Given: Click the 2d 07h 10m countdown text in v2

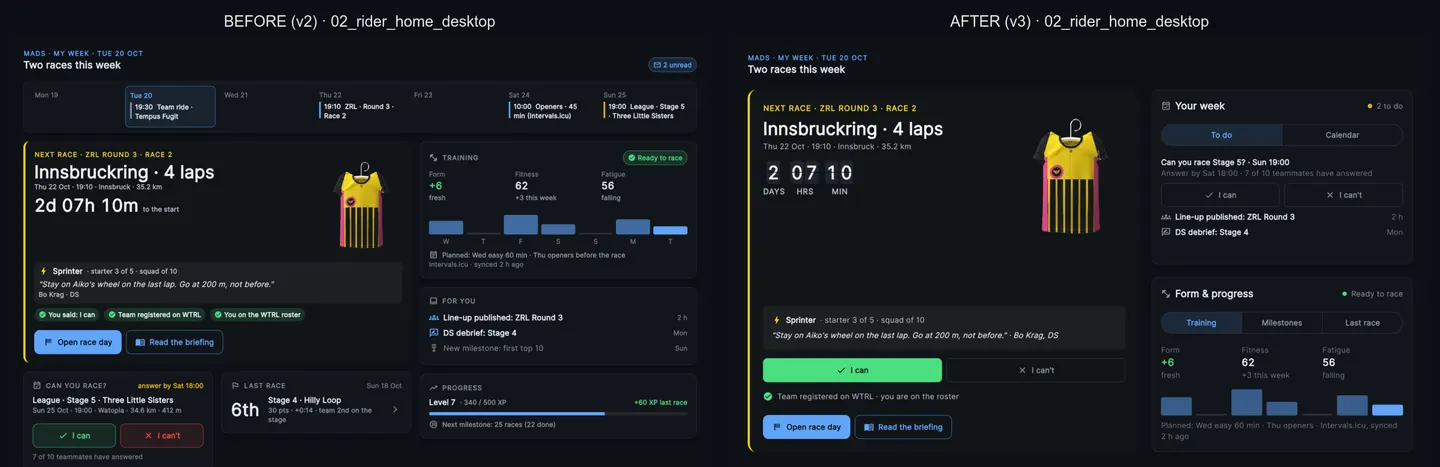Looking at the screenshot, I should pos(86,206).
